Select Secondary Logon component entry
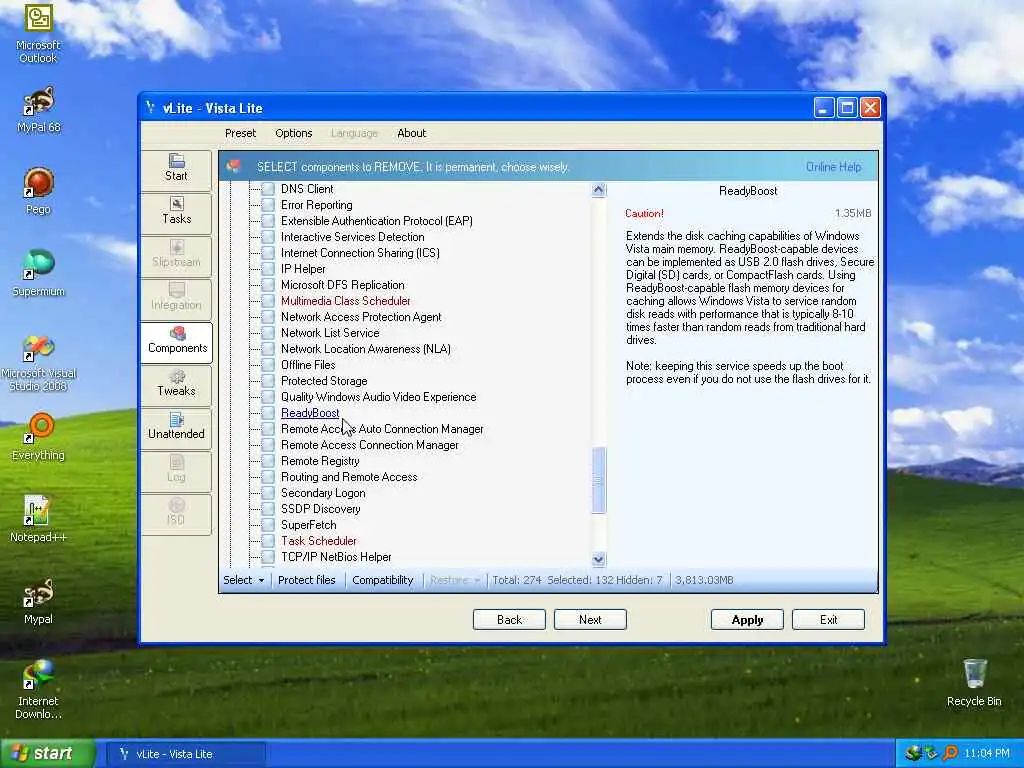1024x768 pixels. tap(323, 493)
